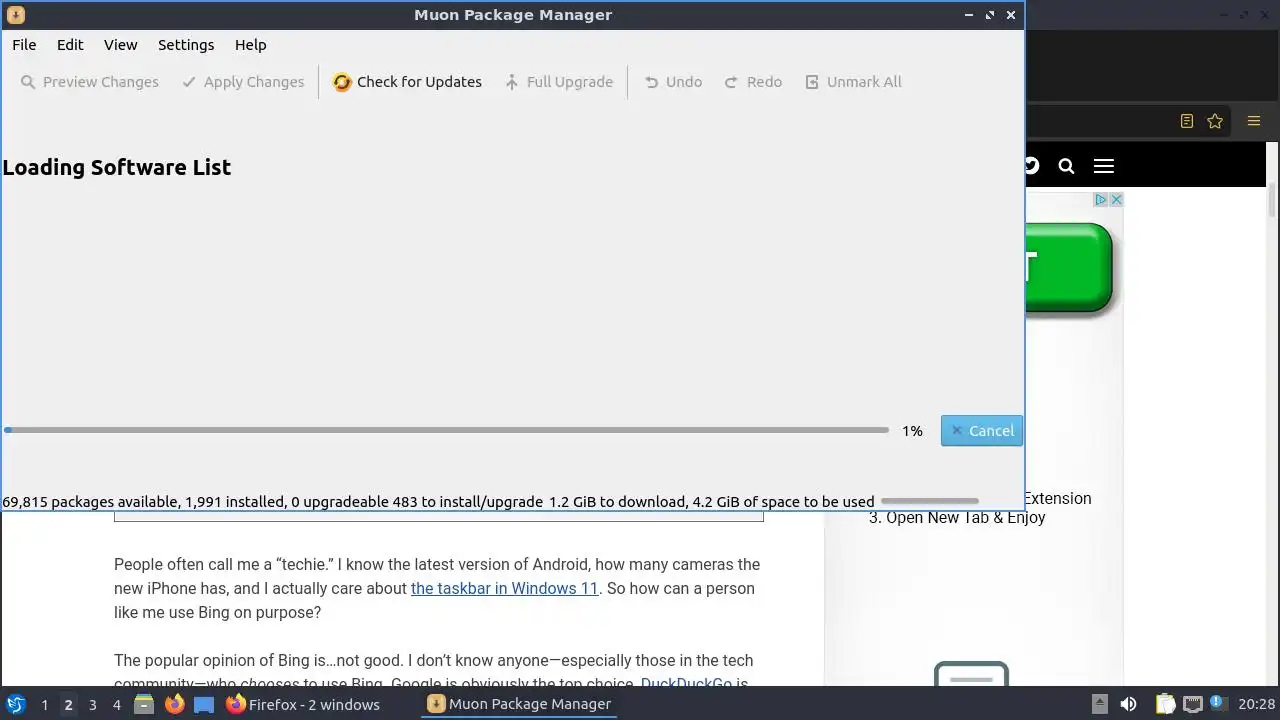This screenshot has height=720, width=1280.
Task: Select Muon Package Manager taskbar entry
Action: (x=519, y=704)
